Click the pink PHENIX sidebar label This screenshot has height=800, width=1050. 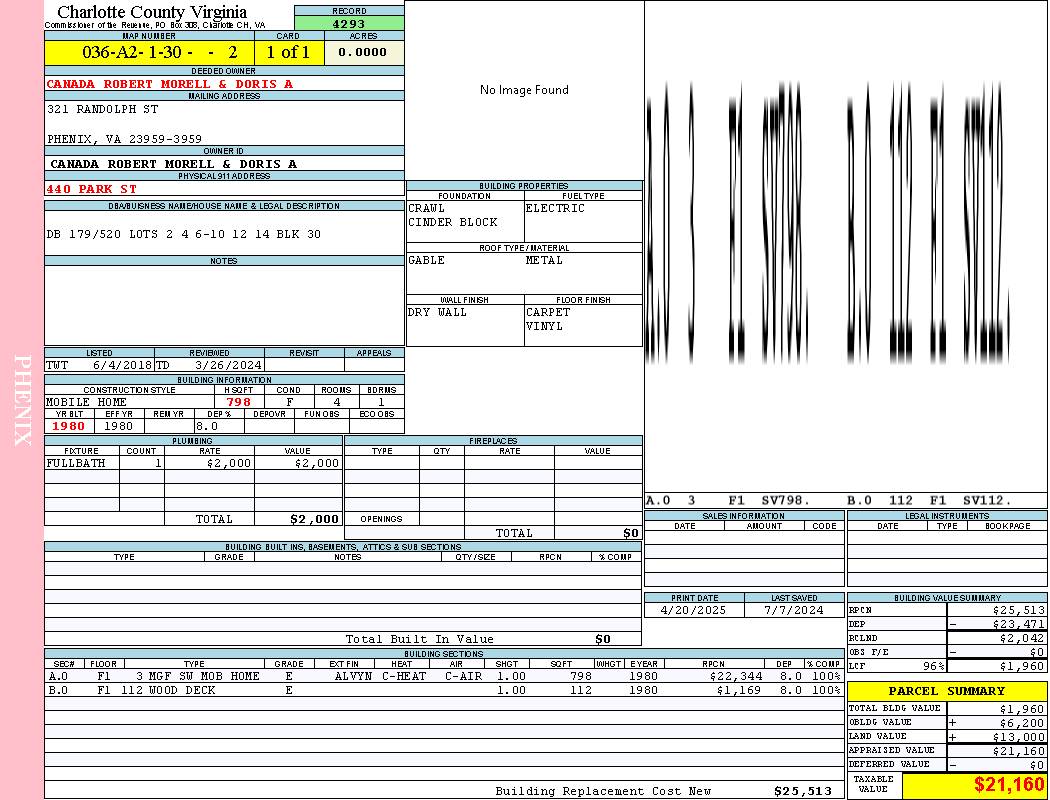(x=22, y=400)
